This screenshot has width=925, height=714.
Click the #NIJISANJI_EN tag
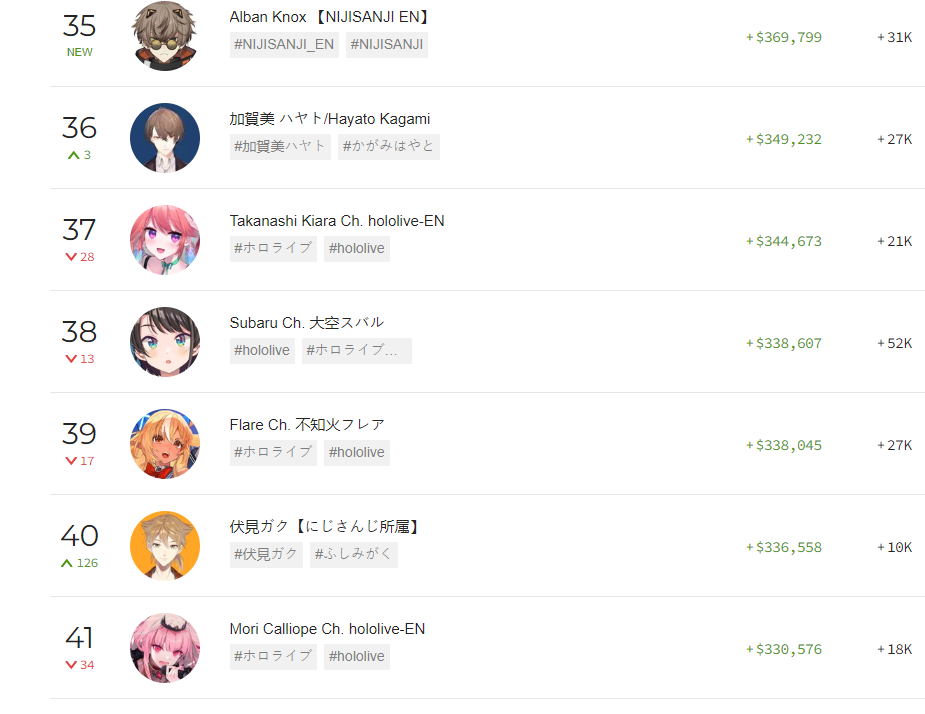pyautogui.click(x=284, y=45)
